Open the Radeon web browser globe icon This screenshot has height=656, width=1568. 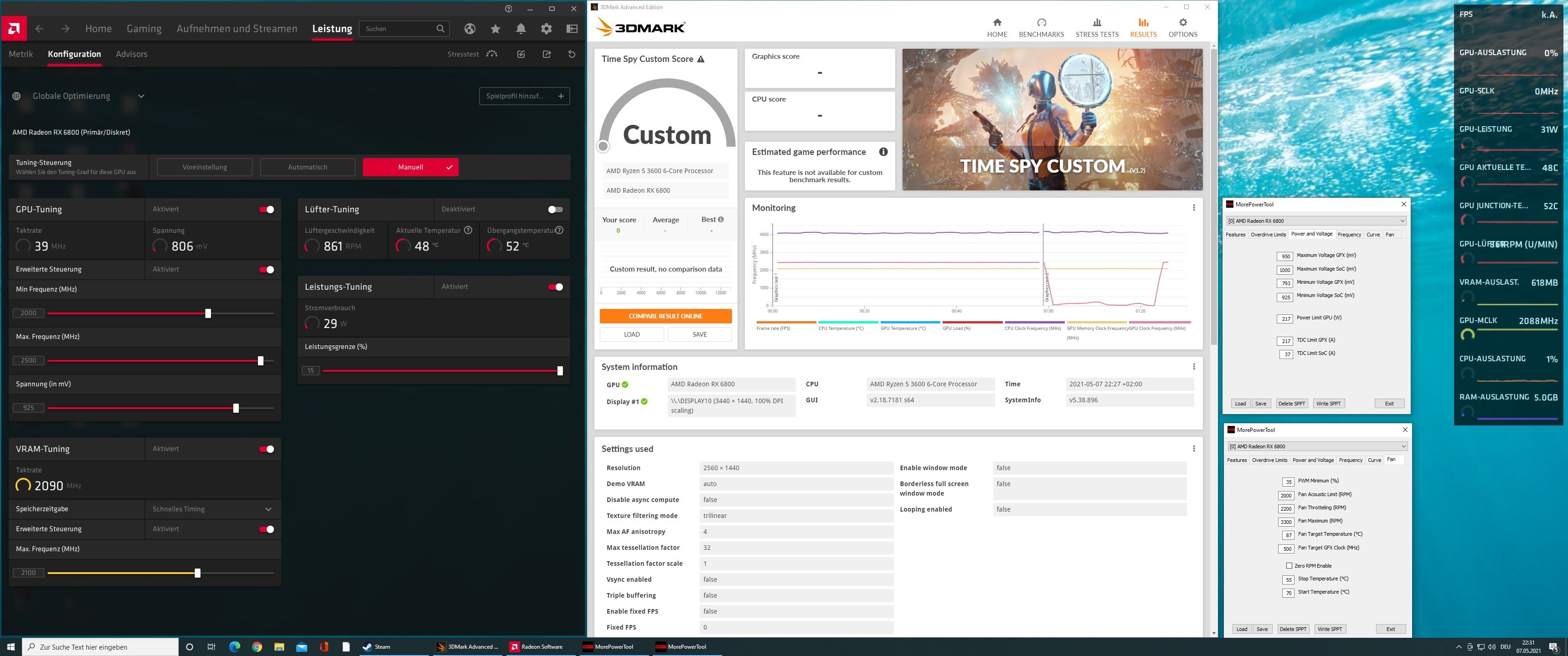[x=469, y=29]
